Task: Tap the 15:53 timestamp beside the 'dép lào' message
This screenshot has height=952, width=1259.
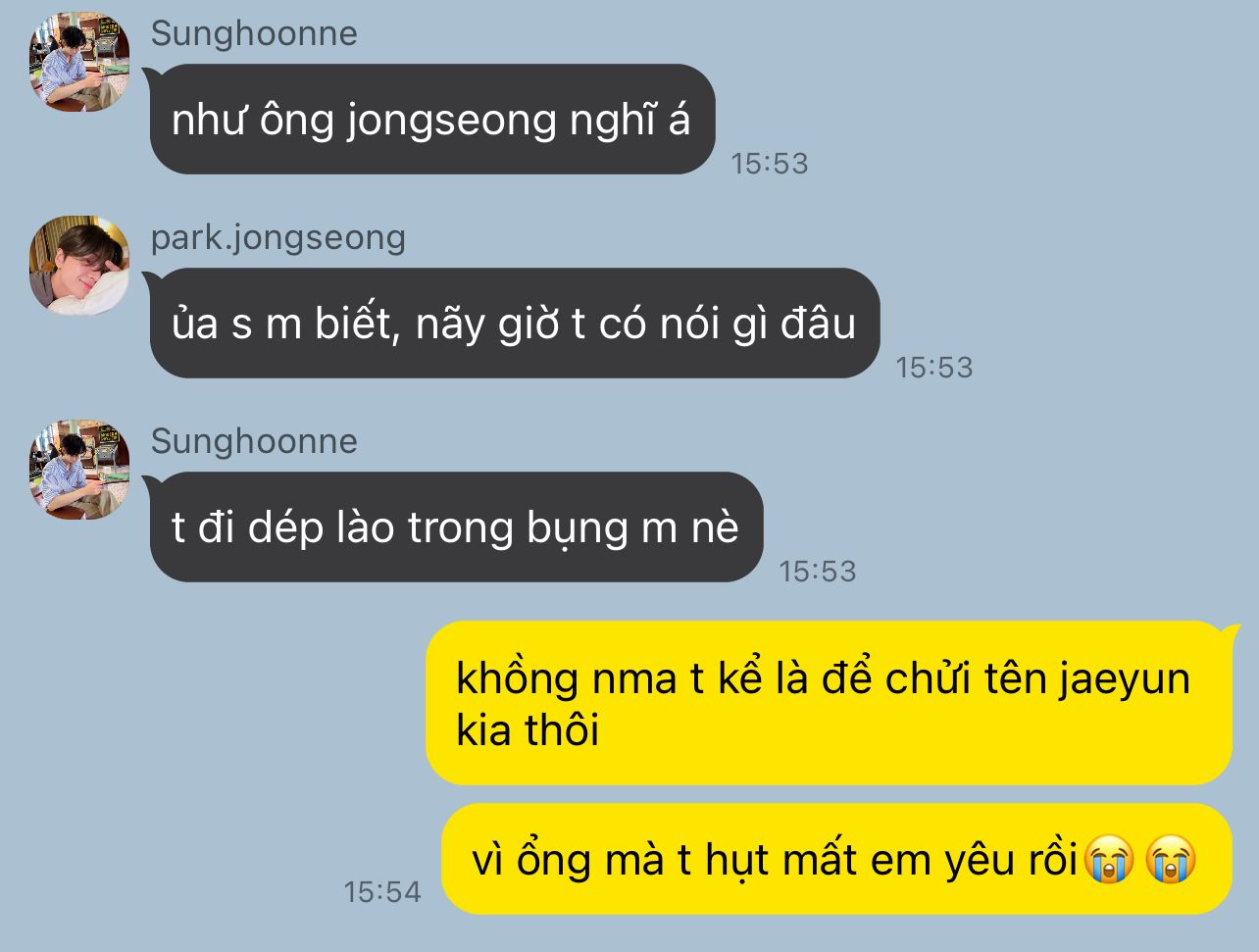Action: pyautogui.click(x=818, y=572)
